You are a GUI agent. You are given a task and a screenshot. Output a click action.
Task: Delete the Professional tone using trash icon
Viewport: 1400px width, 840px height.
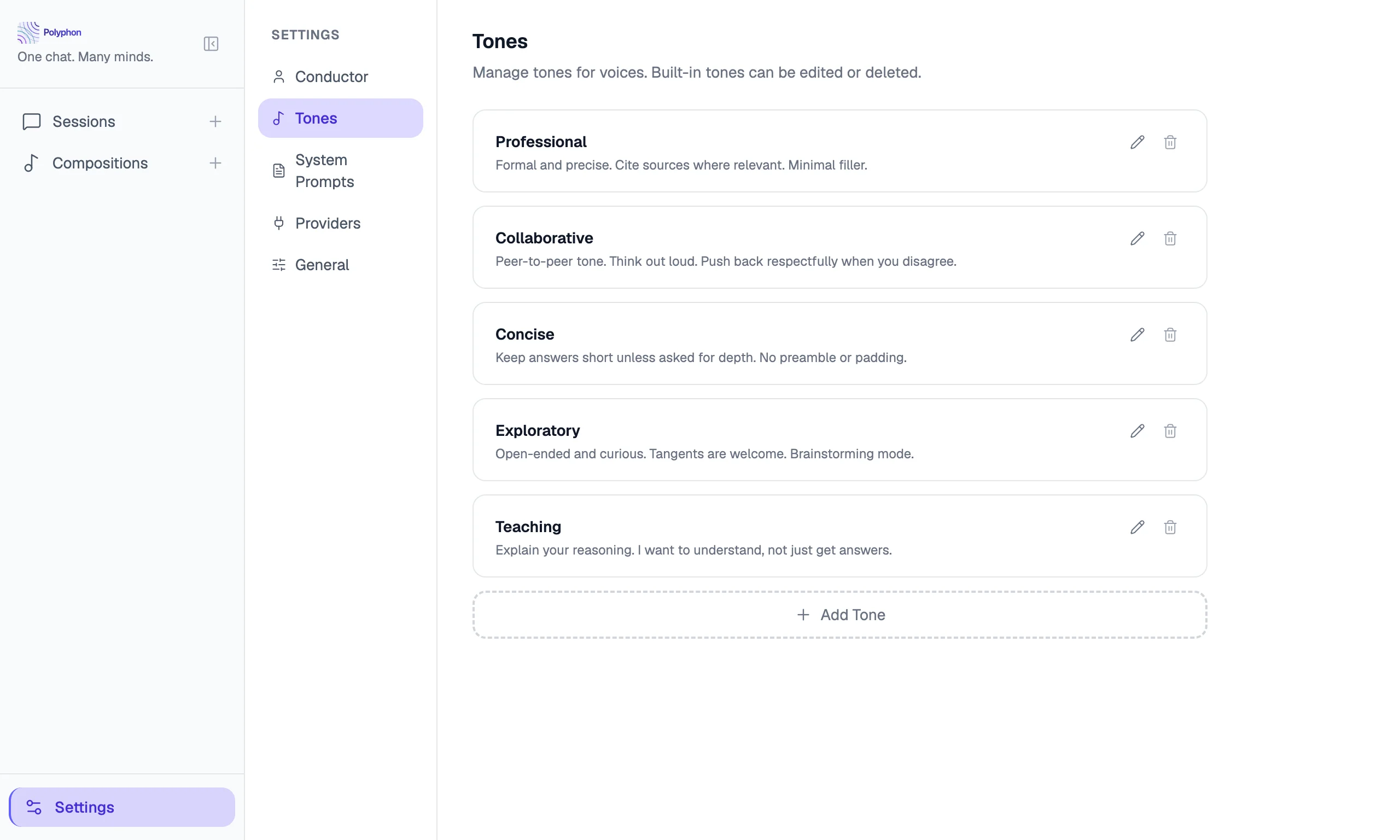1170,142
